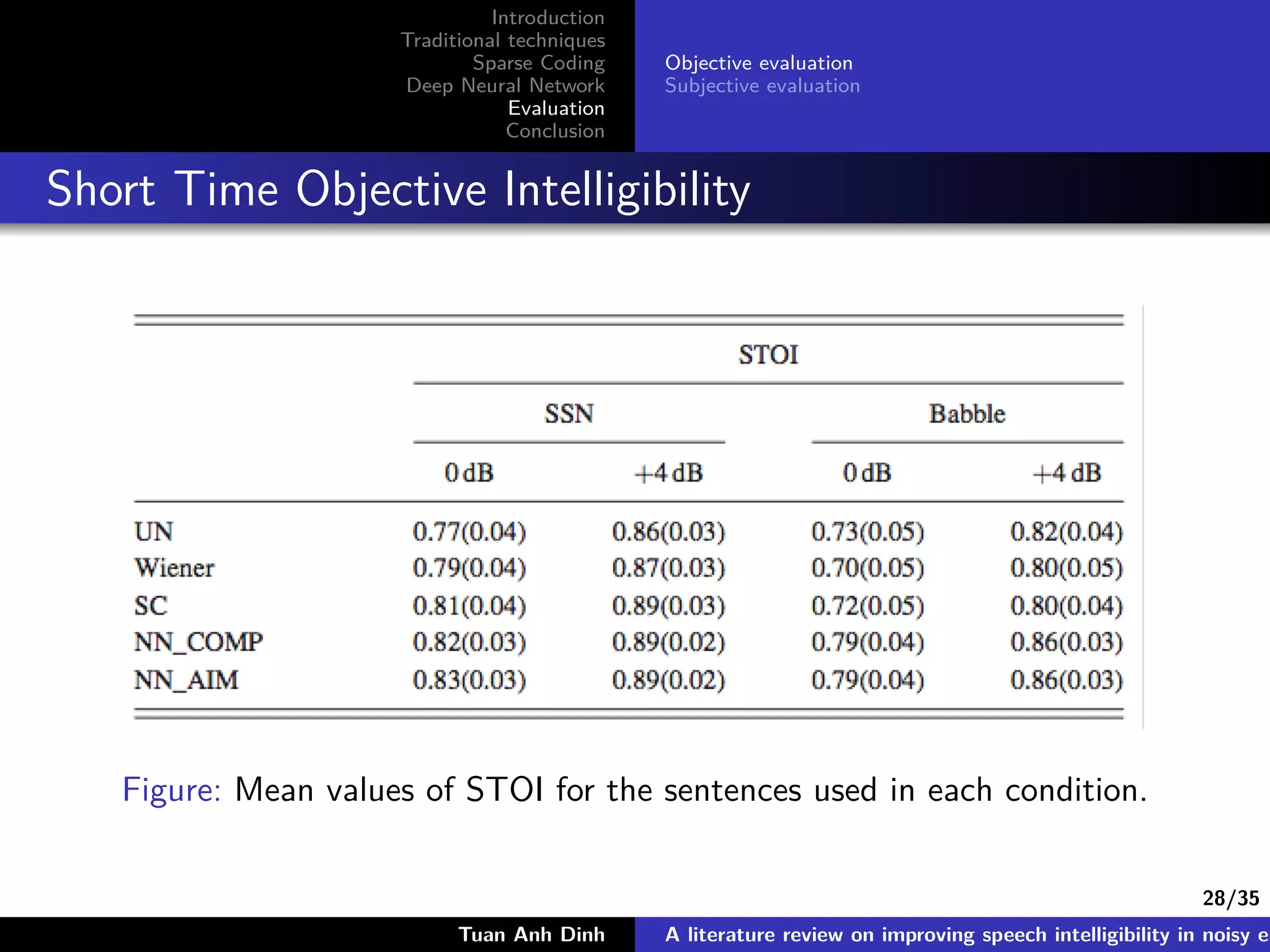Screen dimensions: 1270x952
Task: Select the NN_COMP row label
Action: 198,643
